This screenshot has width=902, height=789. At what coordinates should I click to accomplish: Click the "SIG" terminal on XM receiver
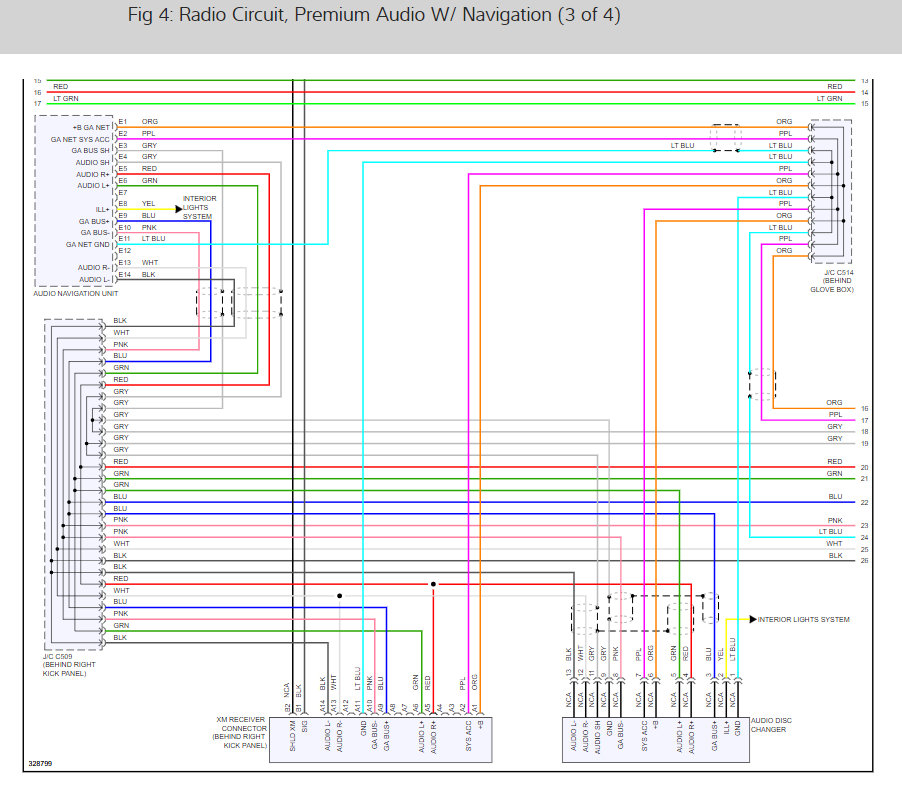304,726
